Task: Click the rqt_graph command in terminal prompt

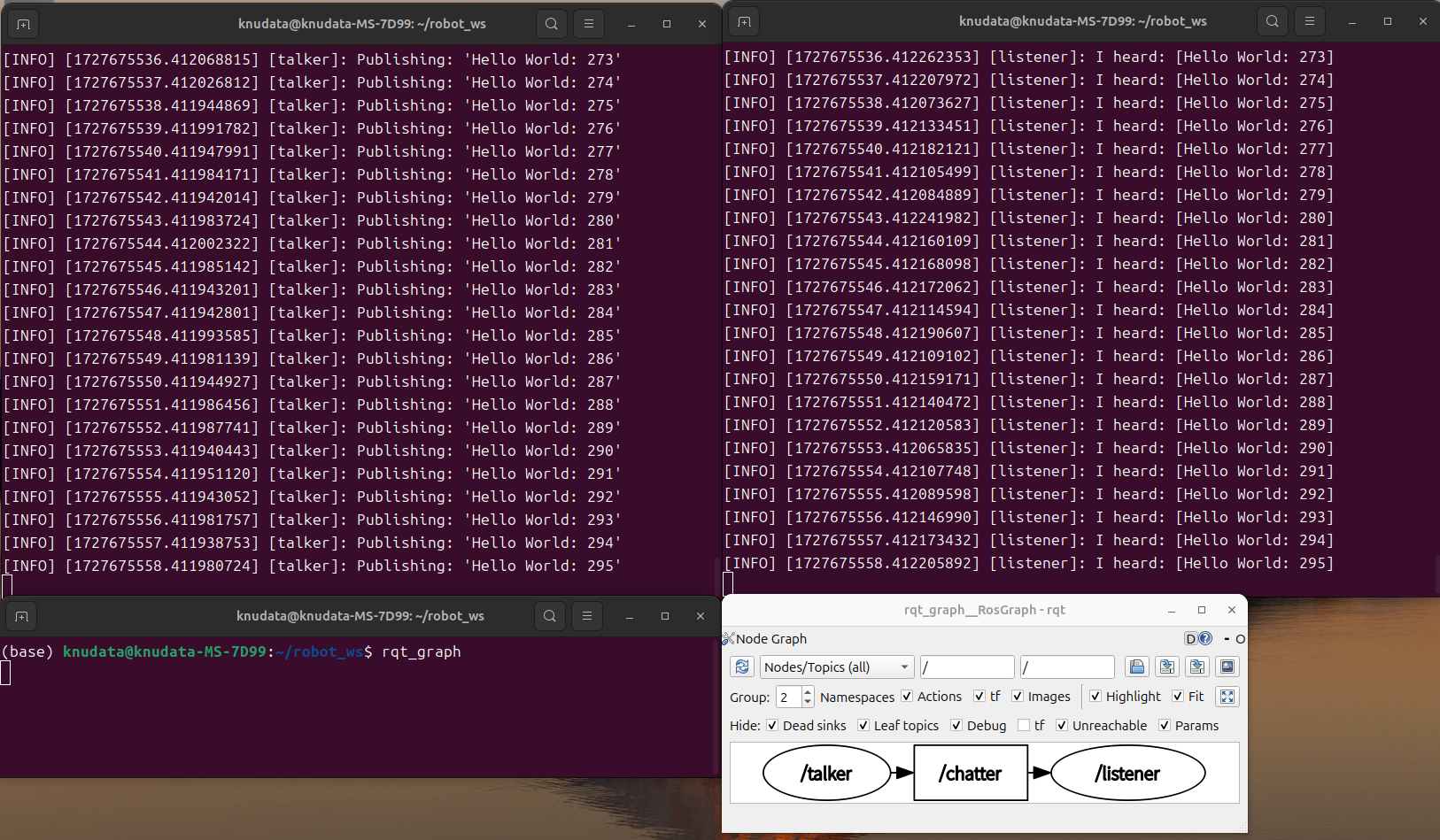Action: [422, 651]
